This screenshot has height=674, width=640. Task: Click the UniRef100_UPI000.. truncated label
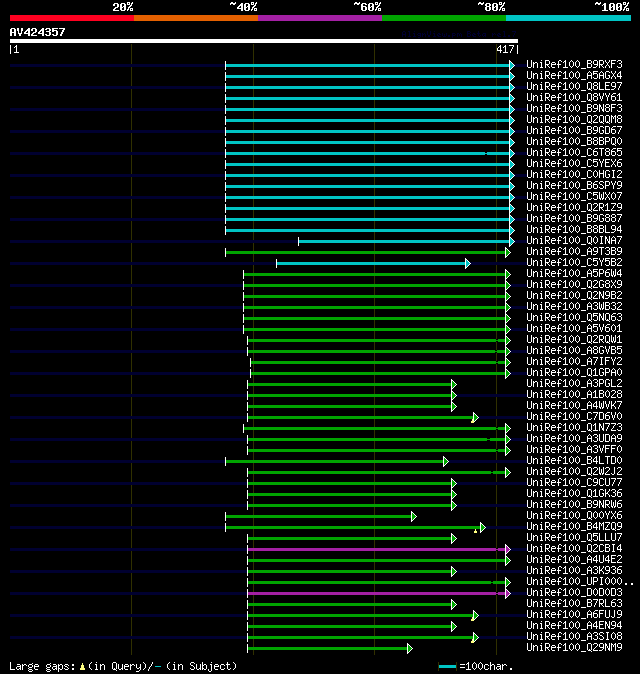[x=580, y=582]
